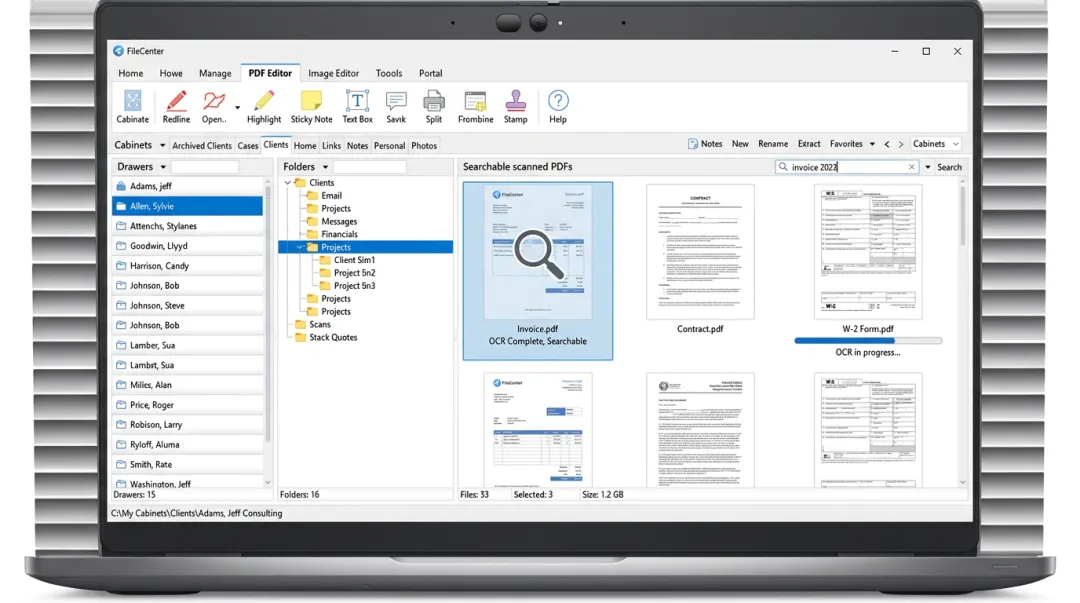Navigate forward with right arrow
The width and height of the screenshot is (1080, 603).
901,144
